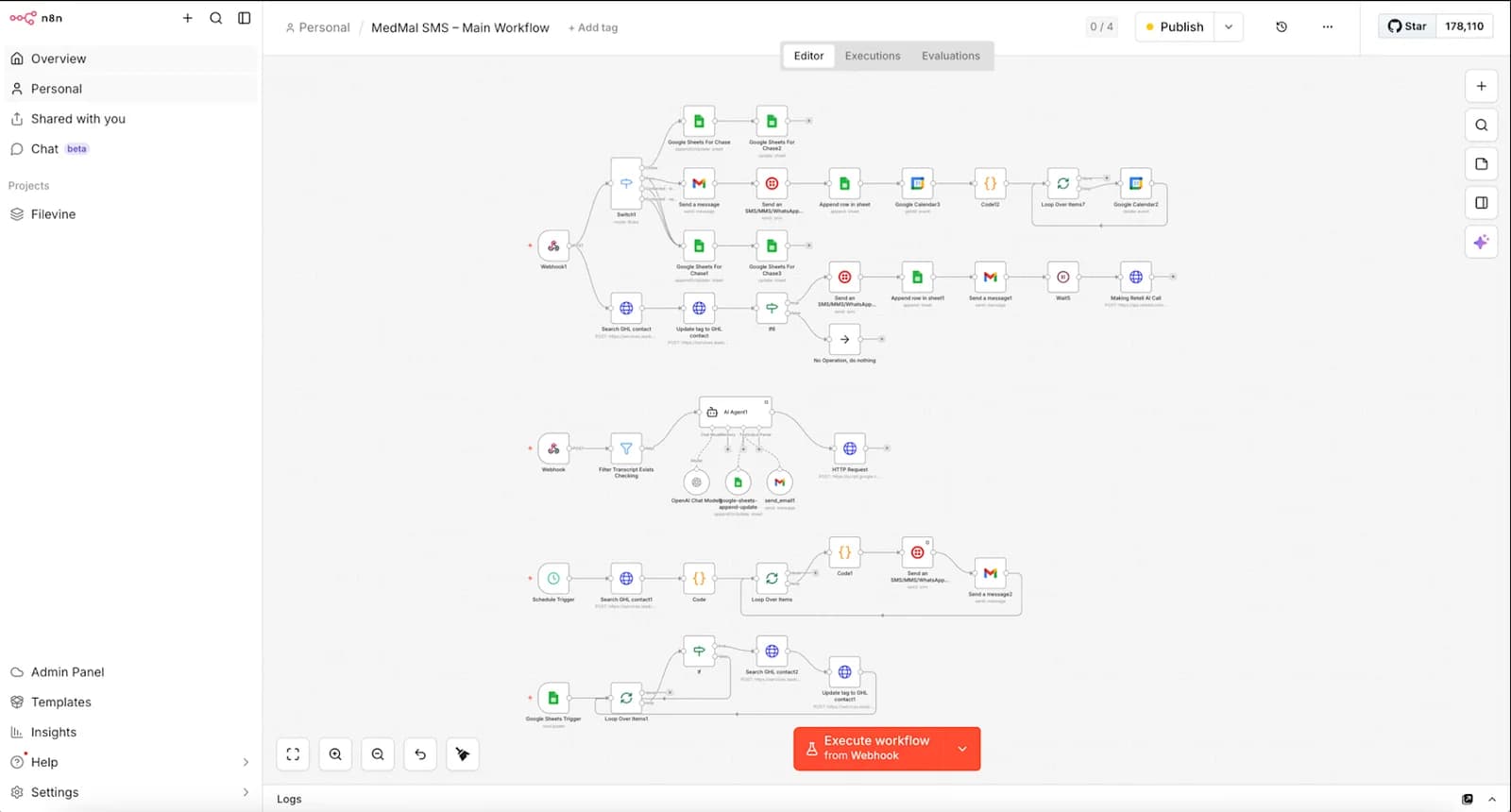
Task: Open the Filevine project
Action: click(x=131, y=214)
